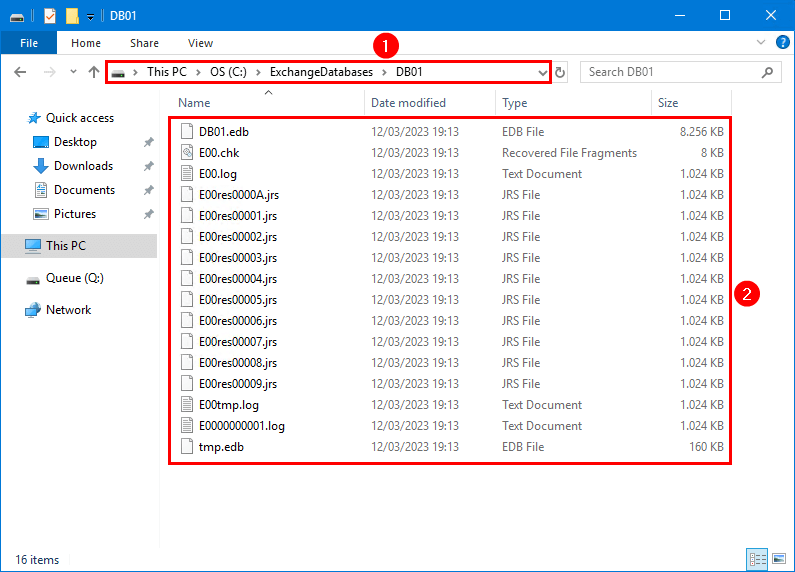Select file name E00res00007.jrs

[x=238, y=342]
